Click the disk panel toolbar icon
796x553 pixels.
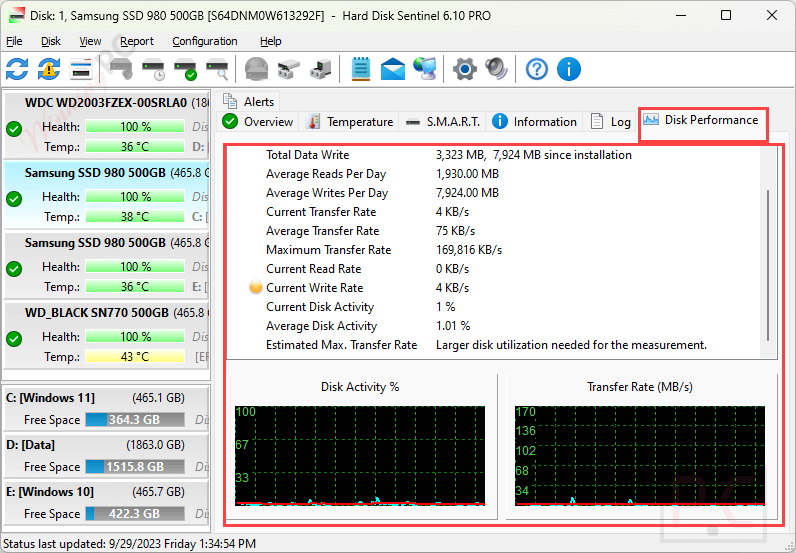coord(81,69)
